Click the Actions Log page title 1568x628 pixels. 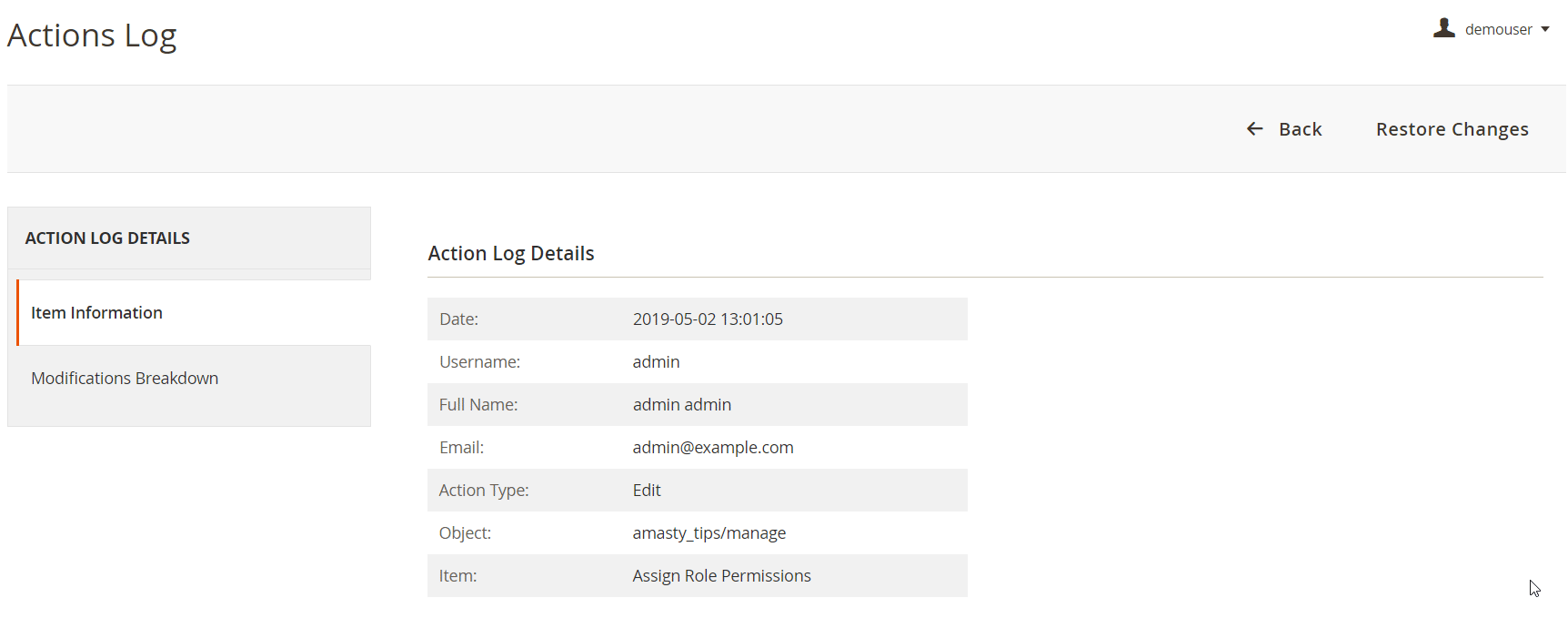tap(92, 35)
